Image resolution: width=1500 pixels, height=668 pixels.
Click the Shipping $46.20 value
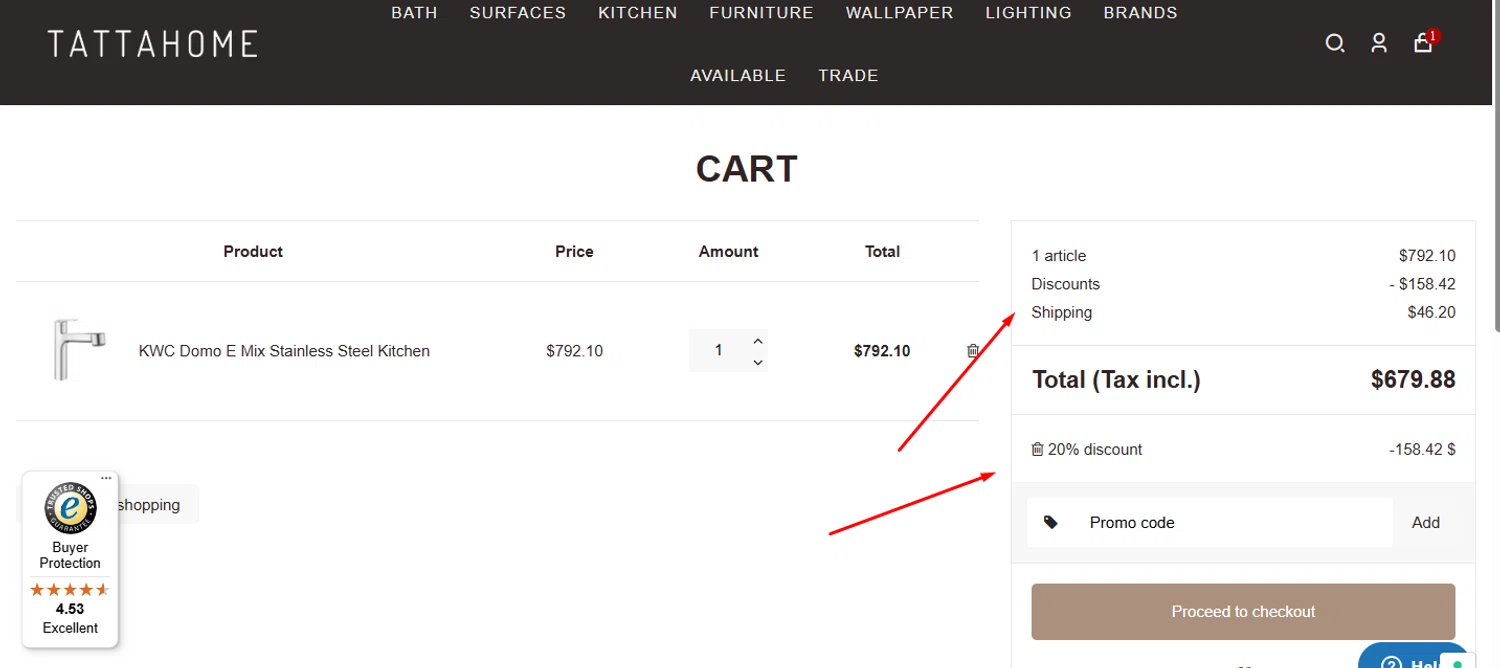click(x=1431, y=312)
